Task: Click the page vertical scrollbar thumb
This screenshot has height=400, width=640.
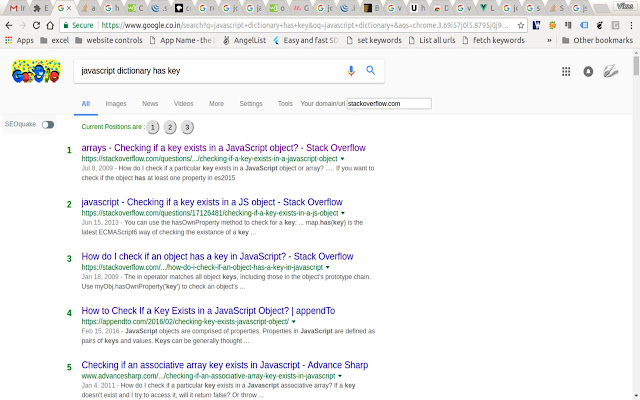Action: pyautogui.click(x=636, y=65)
